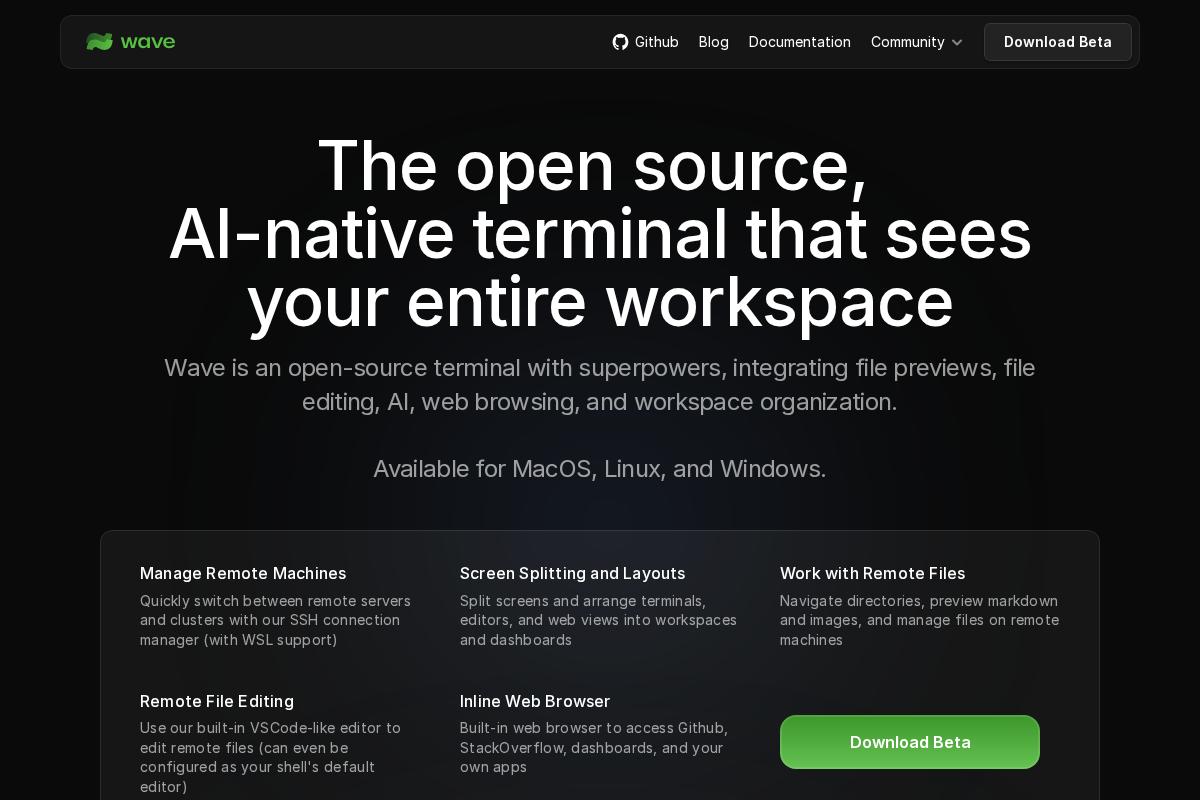
Task: Click the green Download Beta button
Action: (x=910, y=742)
